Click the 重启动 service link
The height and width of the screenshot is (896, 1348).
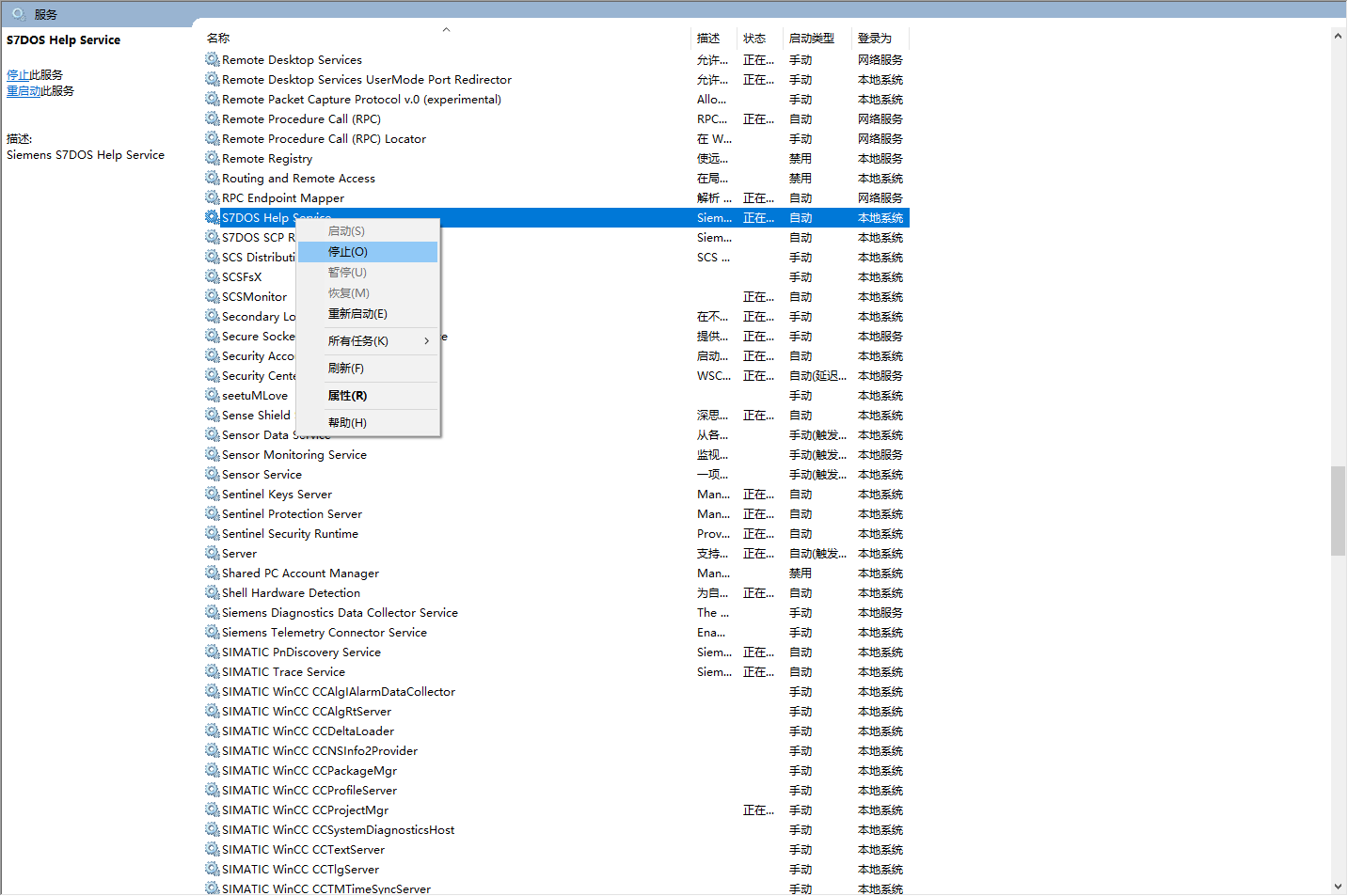tap(24, 91)
